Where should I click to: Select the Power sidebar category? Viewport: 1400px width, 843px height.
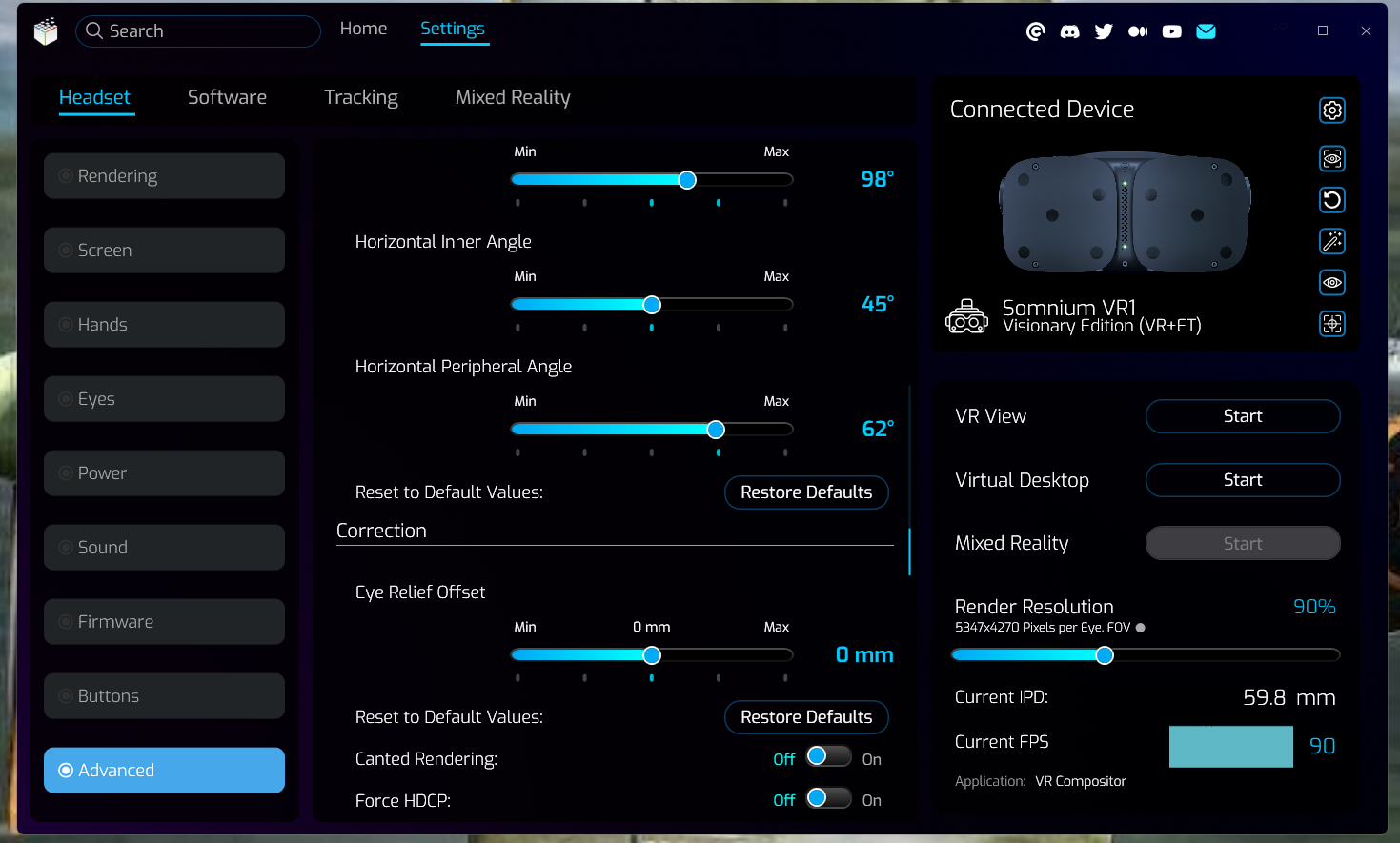click(164, 473)
